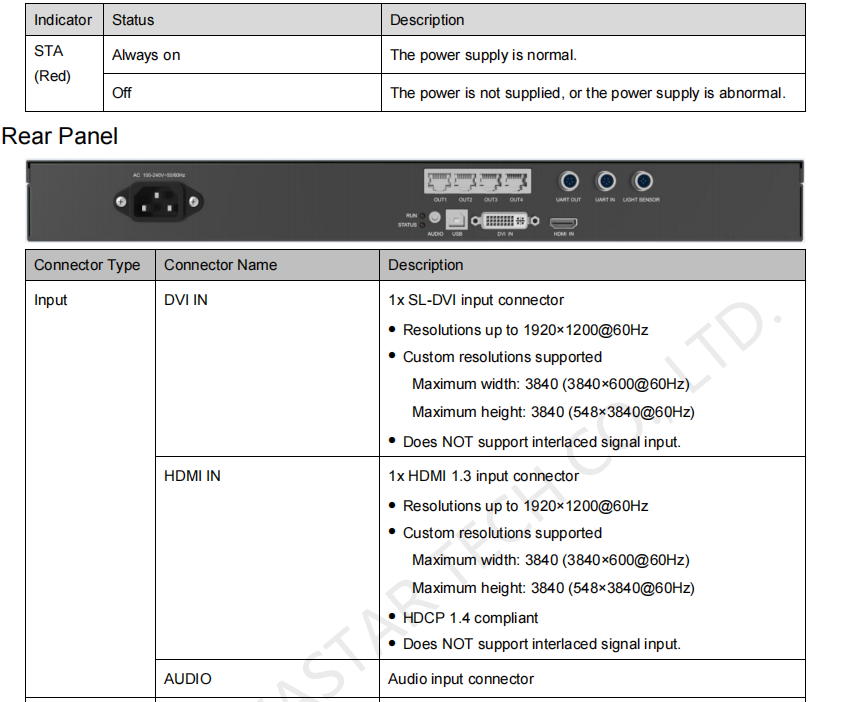Click the DVI IN connector name cell

pos(186,300)
